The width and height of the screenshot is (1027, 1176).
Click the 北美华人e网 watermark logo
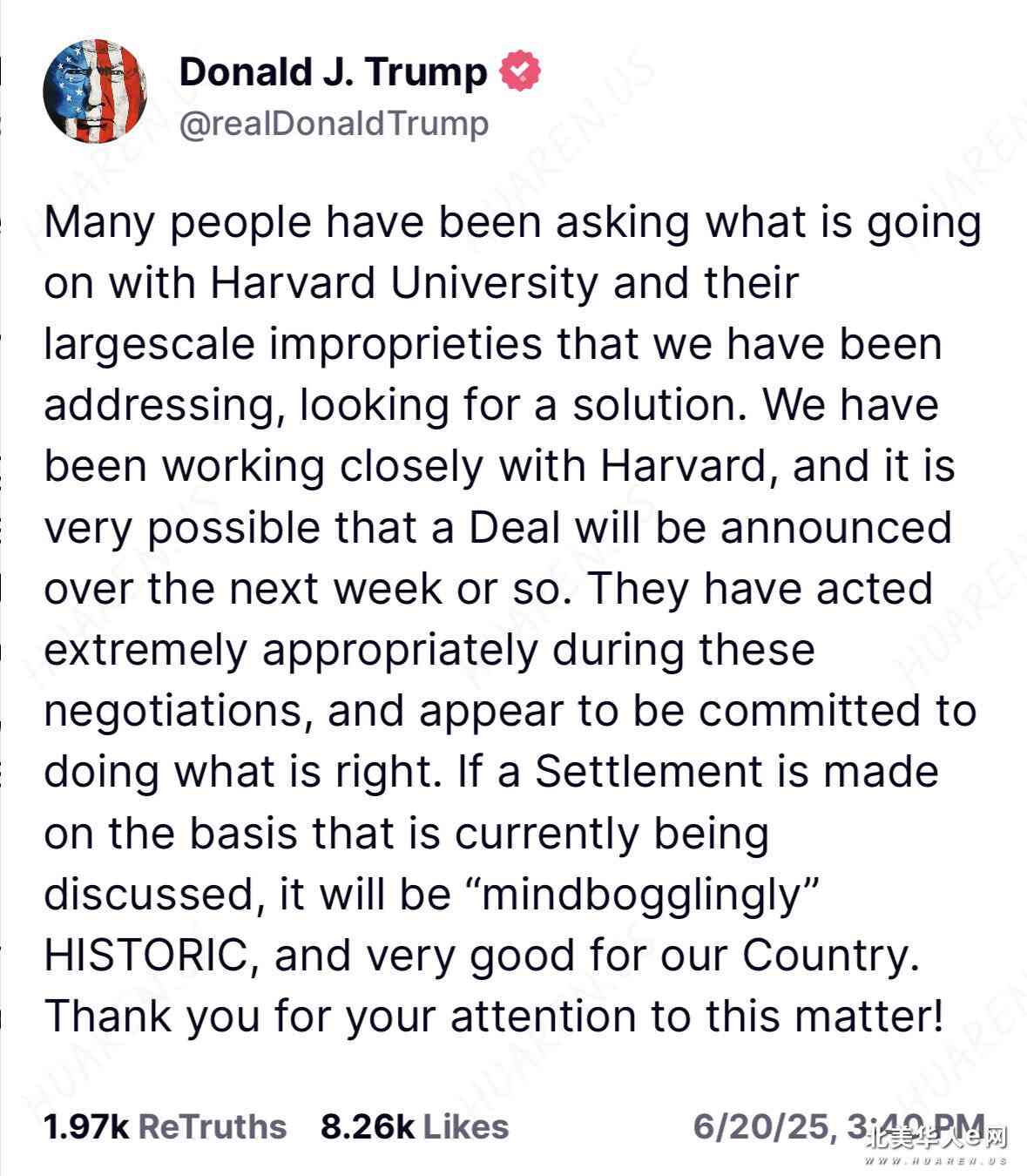click(x=937, y=1138)
